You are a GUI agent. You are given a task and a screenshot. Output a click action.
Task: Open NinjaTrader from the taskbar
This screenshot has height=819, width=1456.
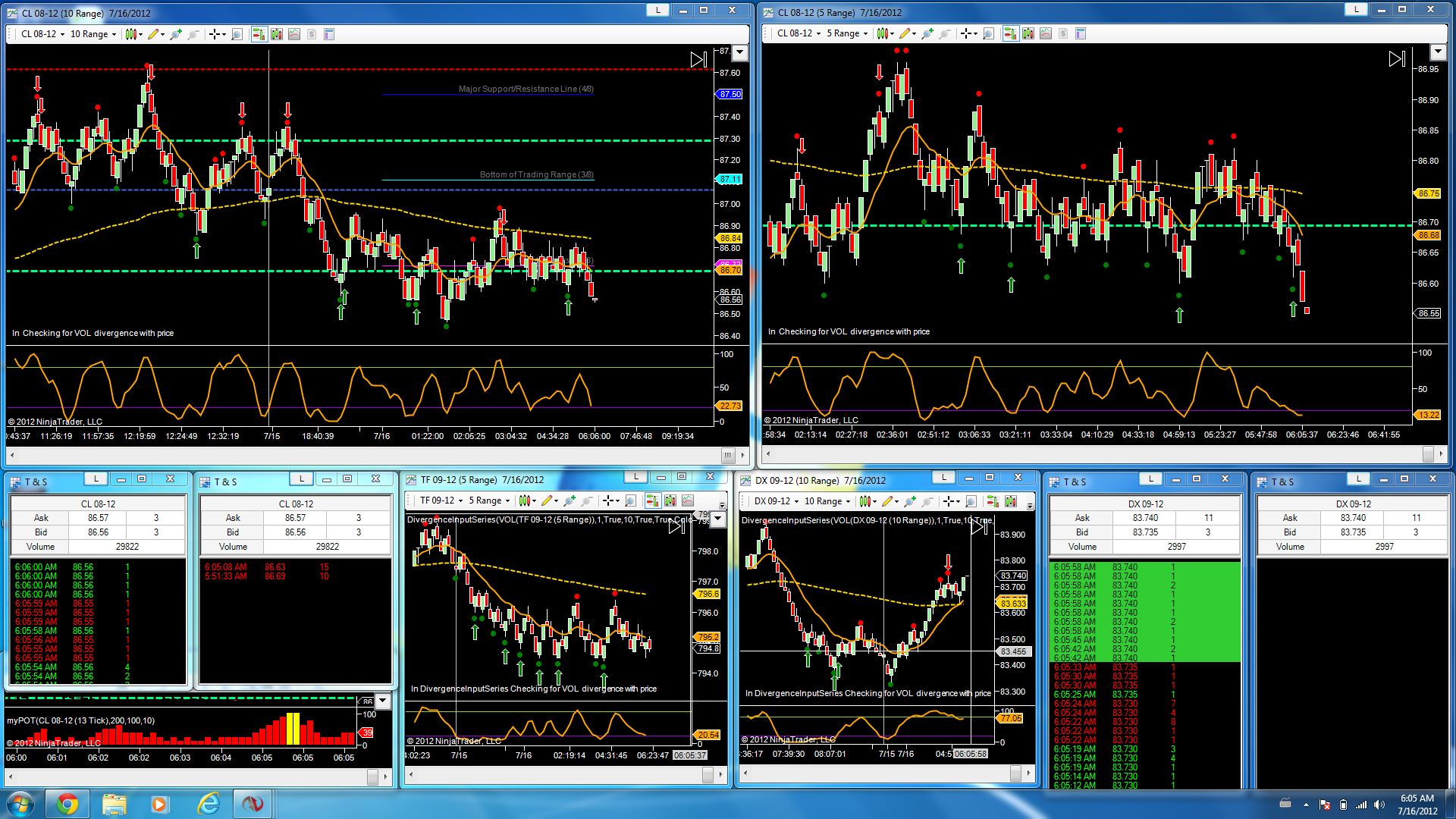(253, 804)
